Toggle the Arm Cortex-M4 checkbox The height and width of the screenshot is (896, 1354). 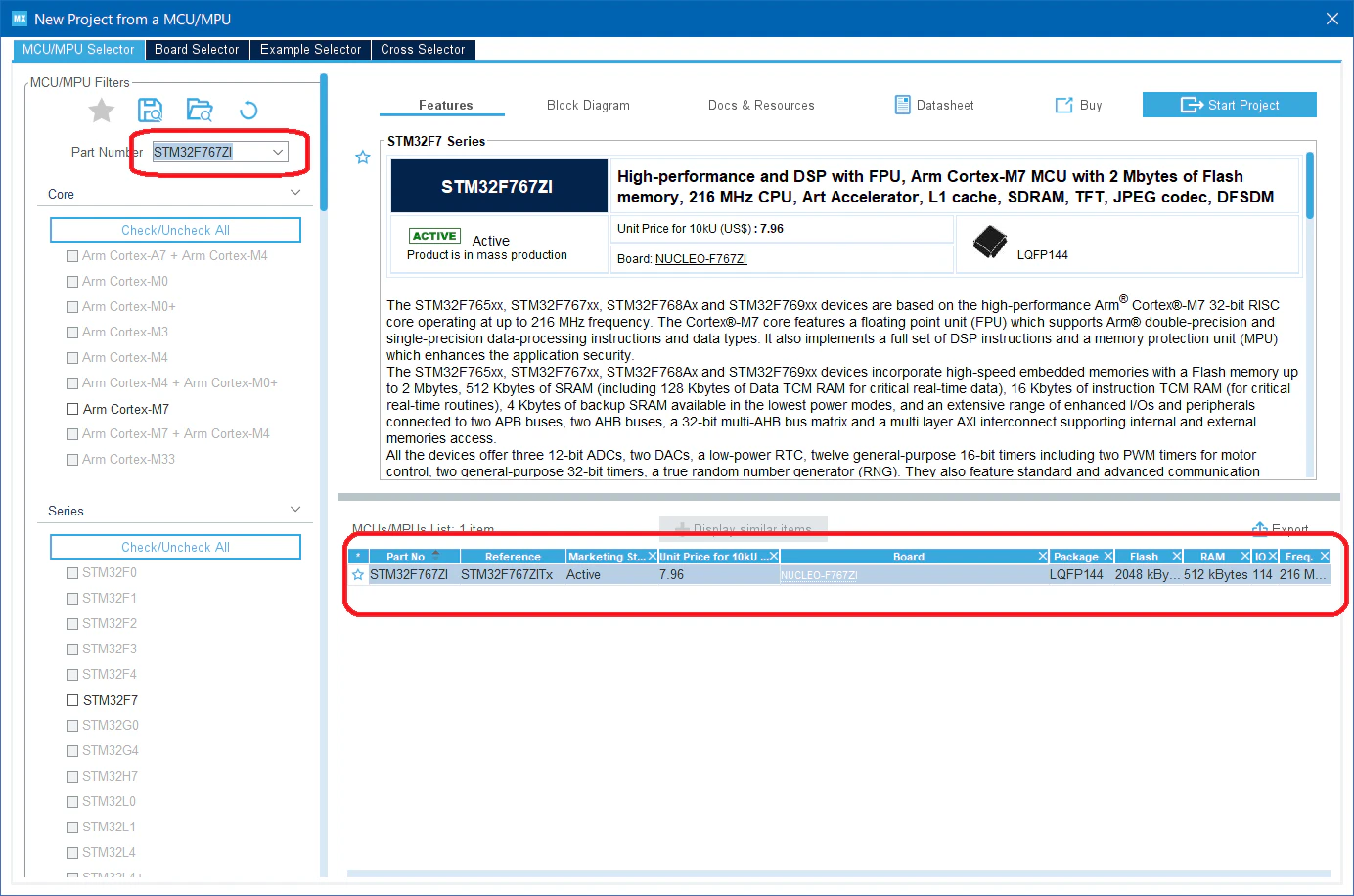pyautogui.click(x=72, y=358)
